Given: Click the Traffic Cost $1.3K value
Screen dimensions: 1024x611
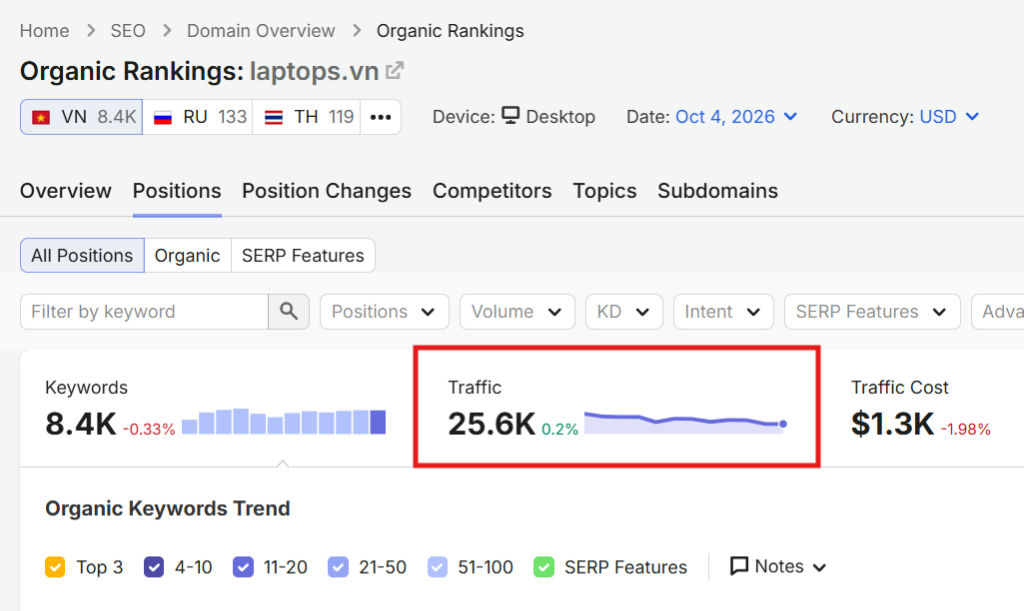Looking at the screenshot, I should point(892,424).
